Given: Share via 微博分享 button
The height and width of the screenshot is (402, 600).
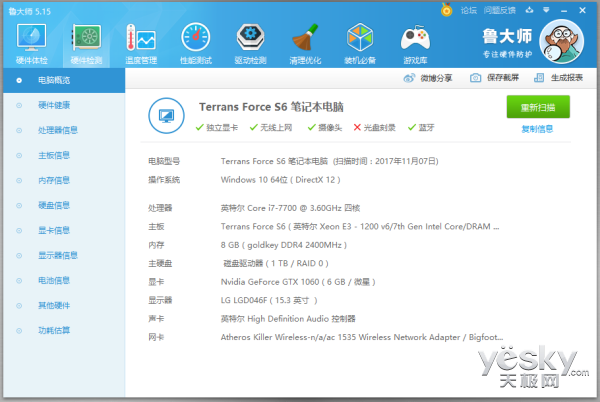Looking at the screenshot, I should 428,77.
